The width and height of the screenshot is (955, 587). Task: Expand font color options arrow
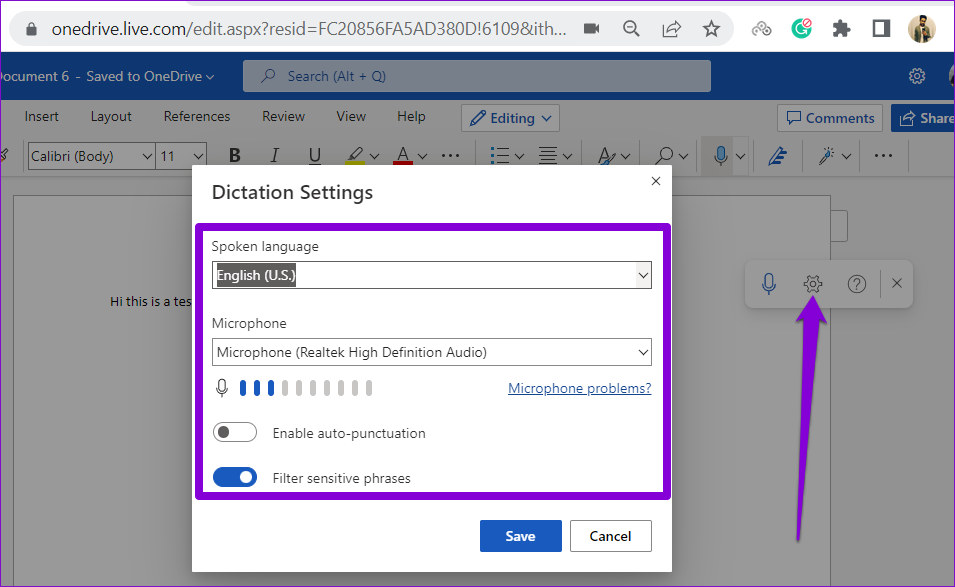(423, 156)
